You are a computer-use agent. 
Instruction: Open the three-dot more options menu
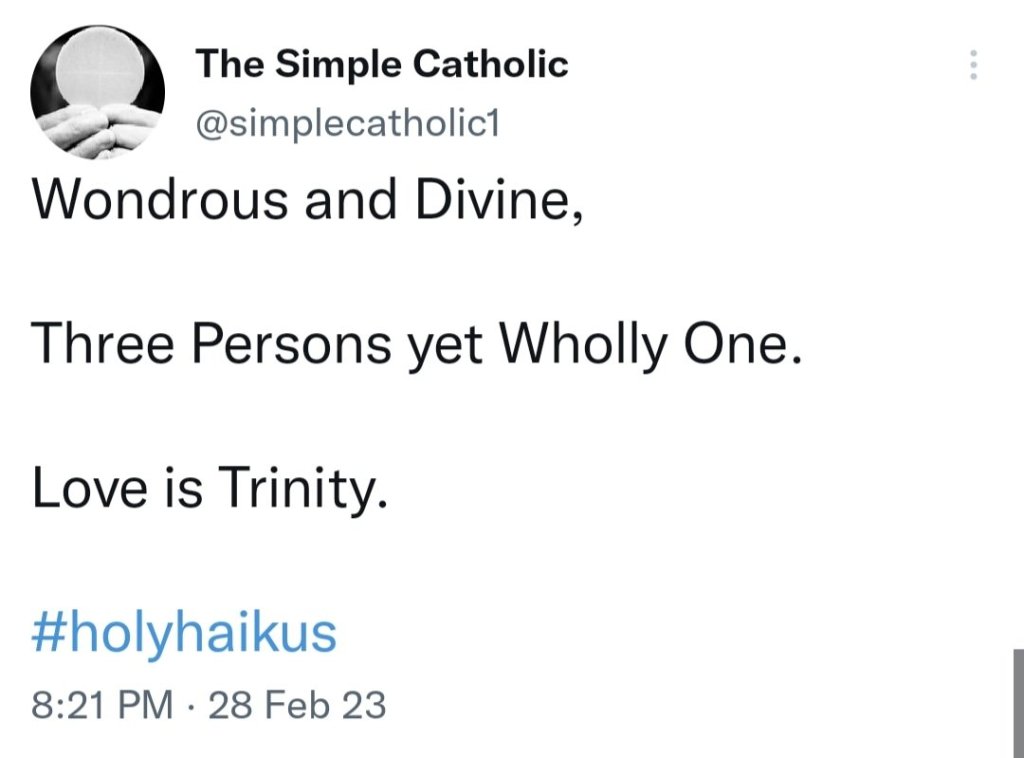pyautogui.click(x=975, y=63)
